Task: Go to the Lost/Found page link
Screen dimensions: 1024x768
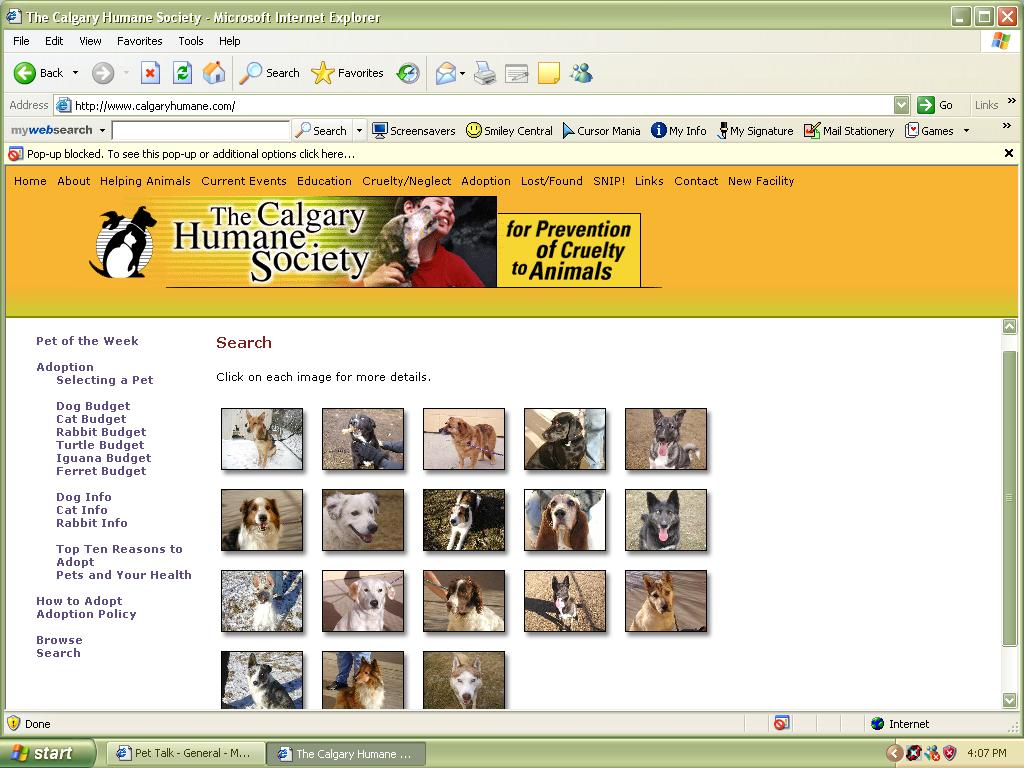Action: (x=551, y=181)
